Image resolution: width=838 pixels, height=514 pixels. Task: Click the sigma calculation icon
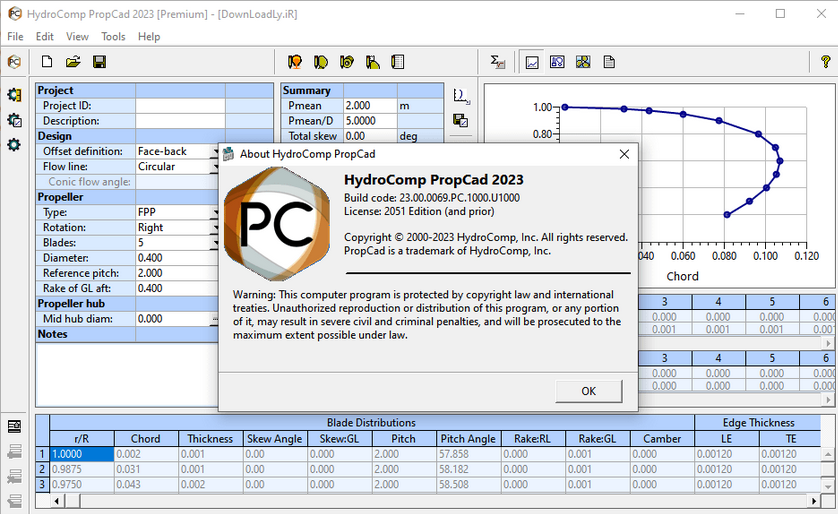click(x=498, y=62)
